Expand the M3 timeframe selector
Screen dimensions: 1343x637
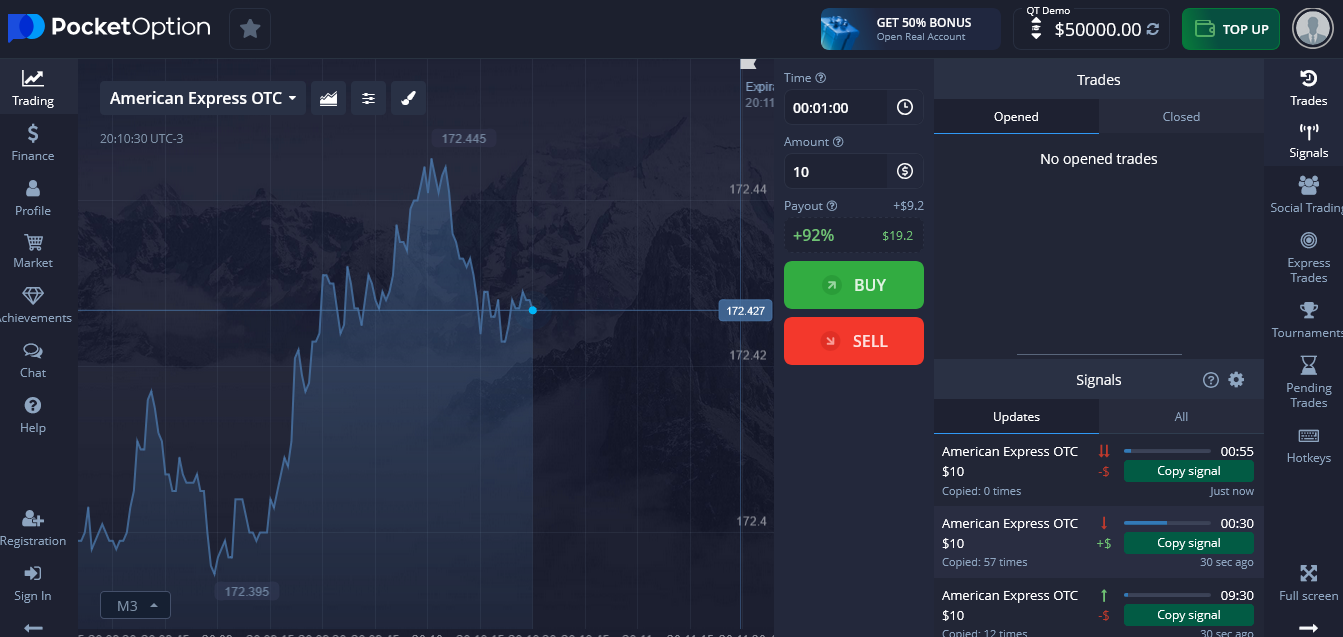click(134, 604)
